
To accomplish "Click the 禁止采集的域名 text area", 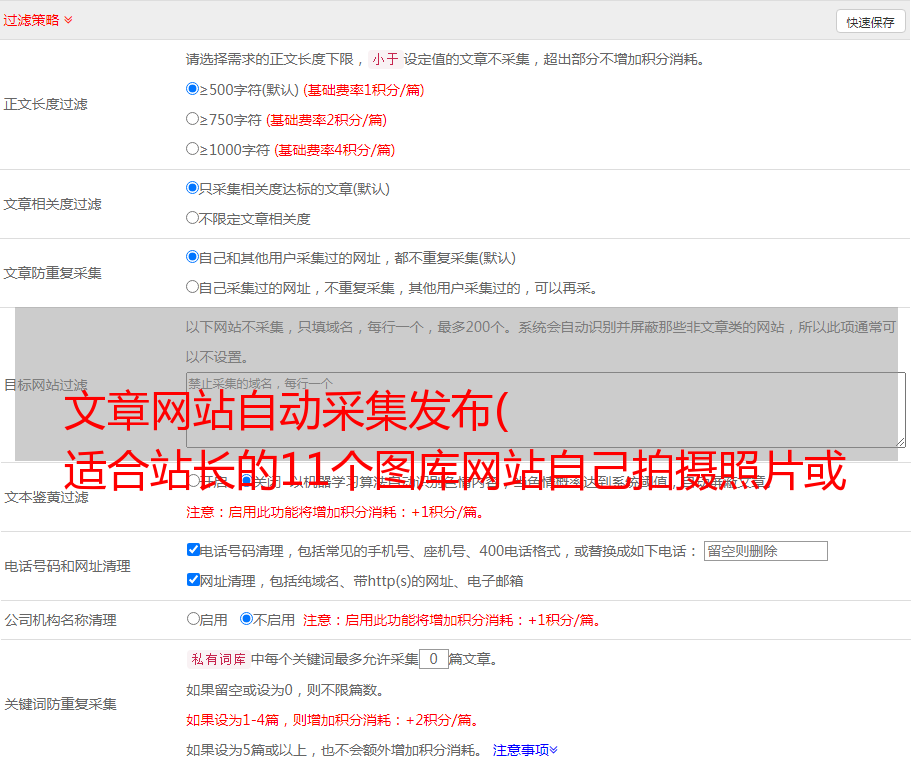I will 545,409.
